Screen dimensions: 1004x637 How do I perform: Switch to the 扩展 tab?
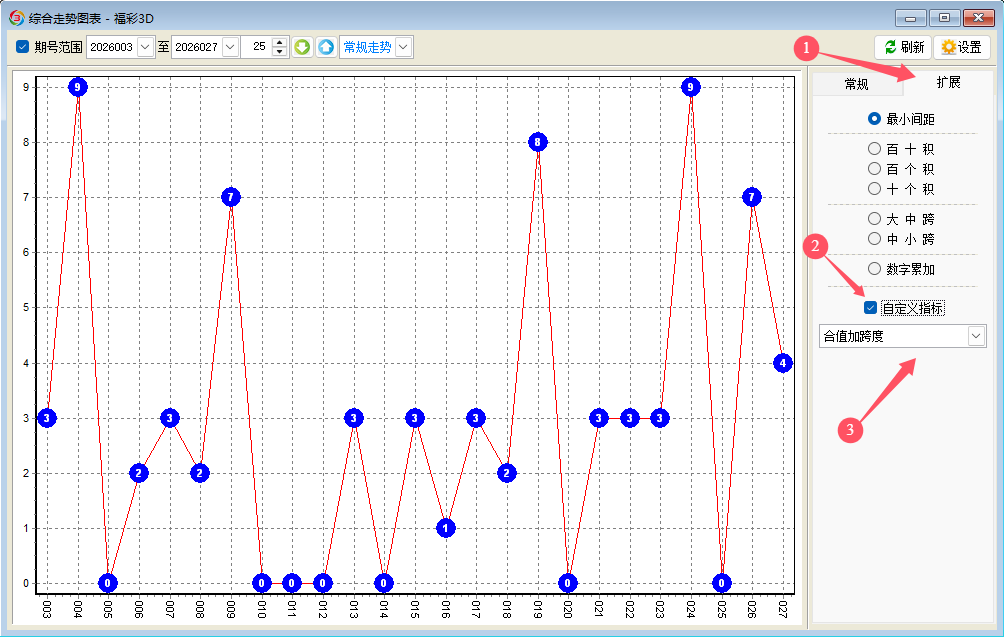pyautogui.click(x=948, y=82)
